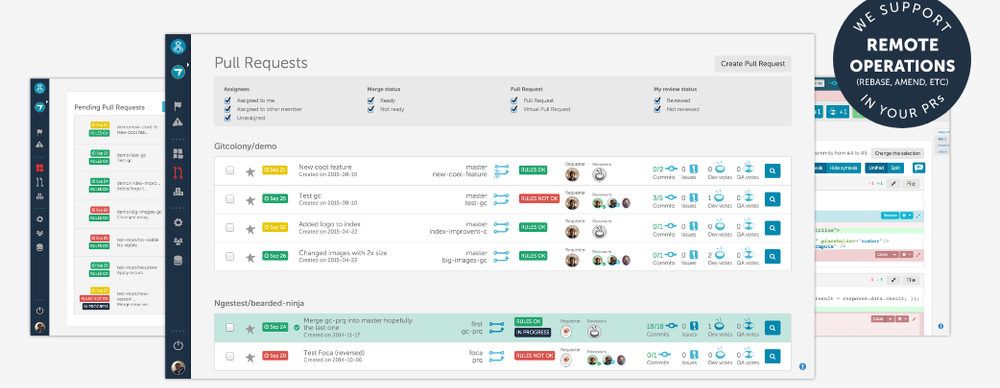This screenshot has width=1000, height=388.
Task: Click the RULES NOT OK badge on Test gc
Action: coord(539,198)
